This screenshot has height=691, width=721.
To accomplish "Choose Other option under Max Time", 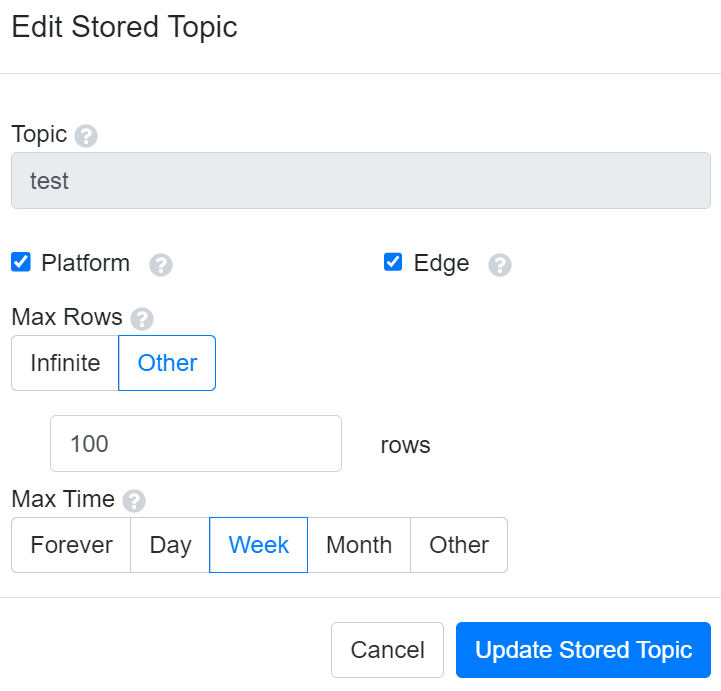I will [459, 545].
